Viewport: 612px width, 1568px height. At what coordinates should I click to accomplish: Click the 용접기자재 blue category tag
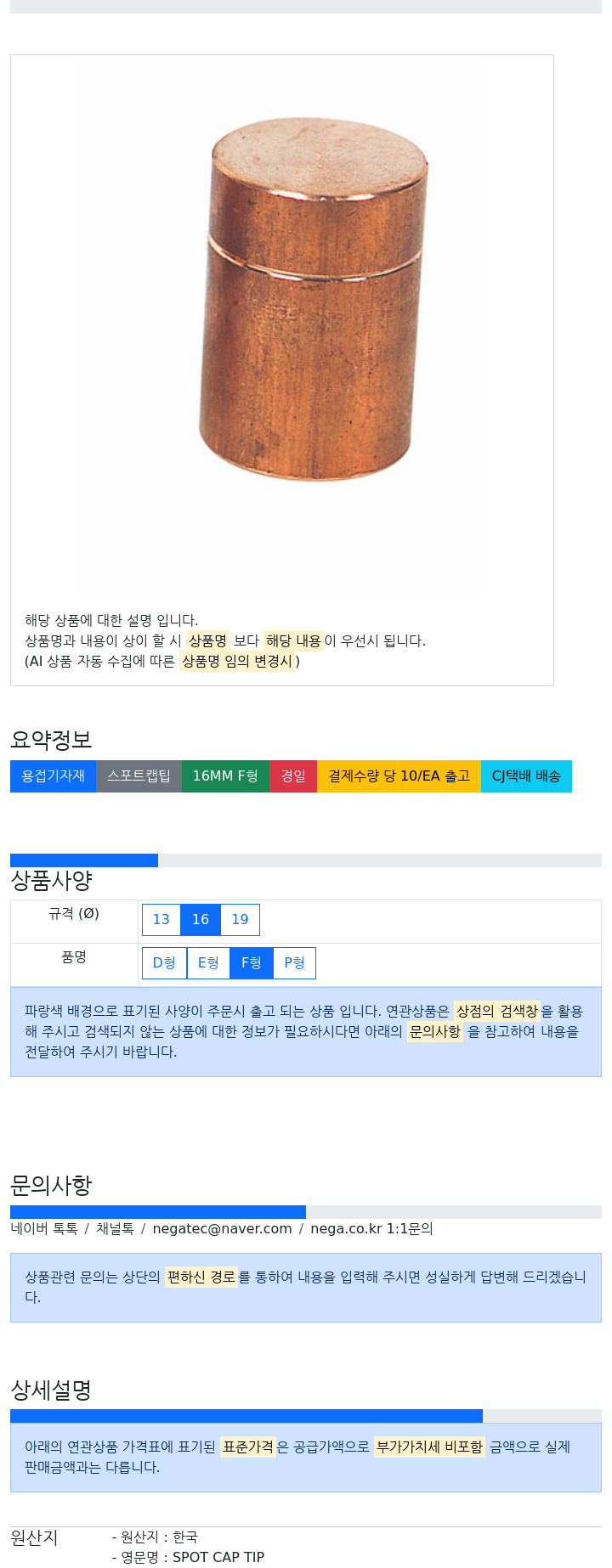[x=53, y=776]
